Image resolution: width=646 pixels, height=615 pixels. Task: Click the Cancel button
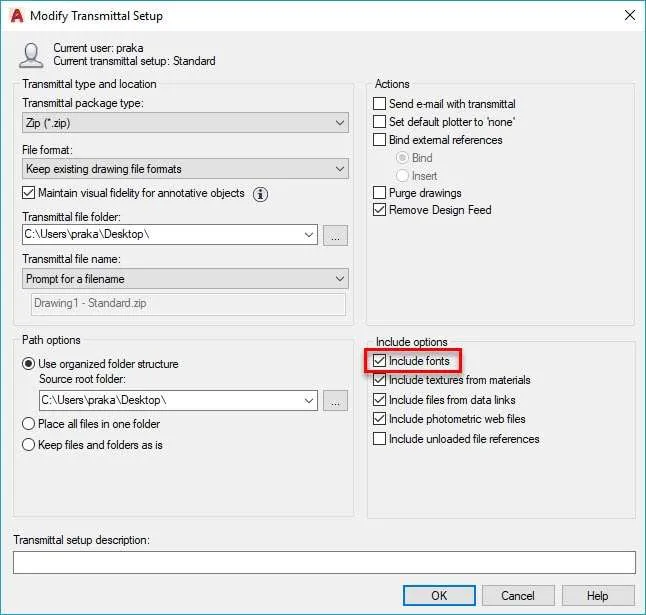pyautogui.click(x=518, y=596)
